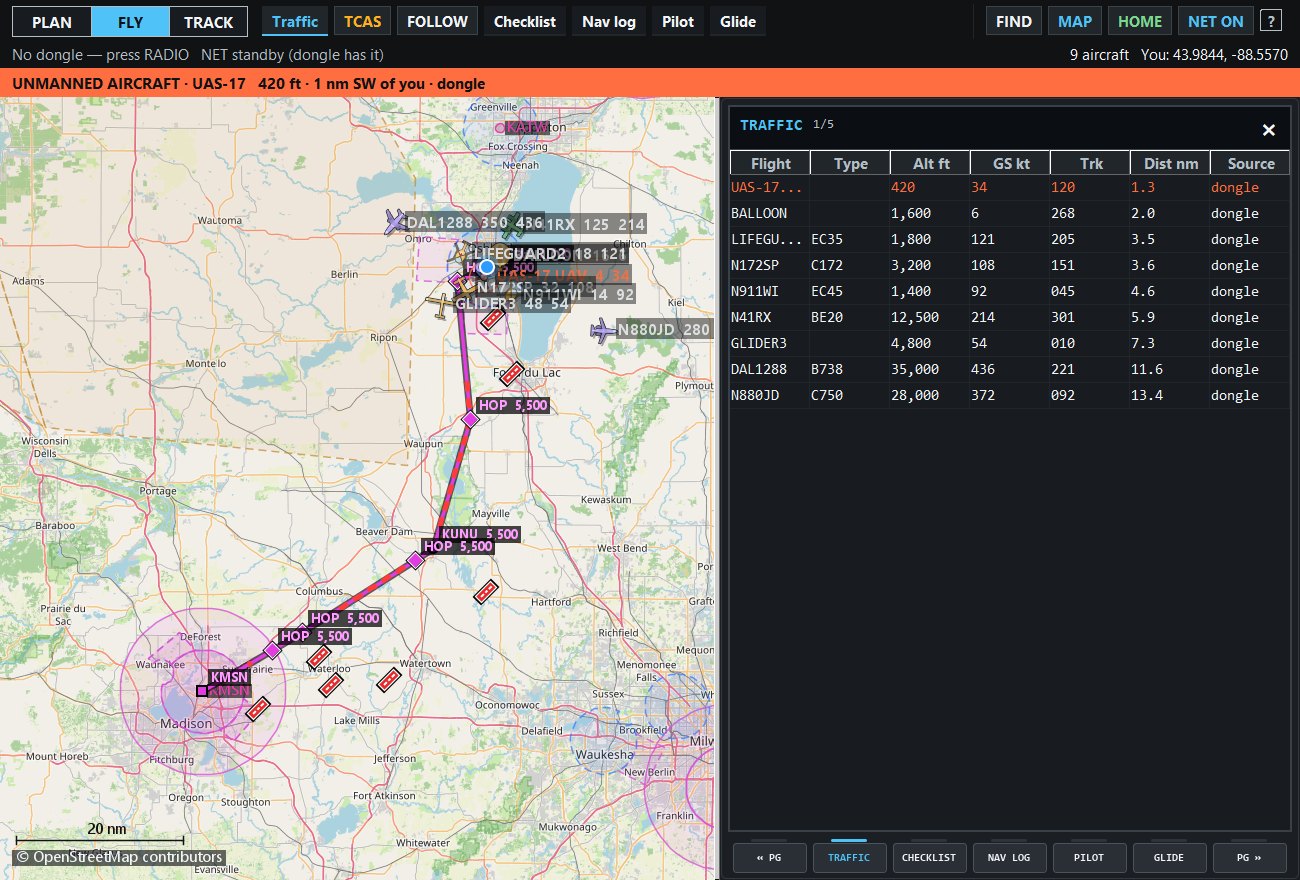Click the orange UNMANNED AIRCRAFT UAS-17 alert banner
Screen dimensions: 1300x880
(650, 84)
